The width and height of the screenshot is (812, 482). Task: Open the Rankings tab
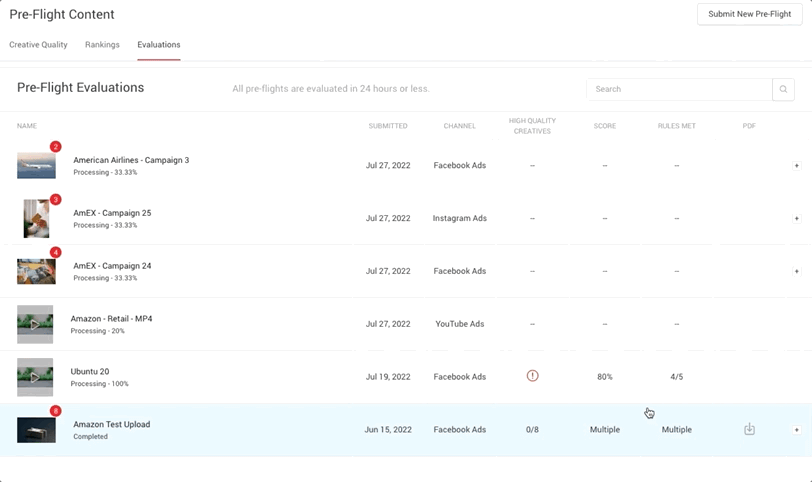point(102,45)
